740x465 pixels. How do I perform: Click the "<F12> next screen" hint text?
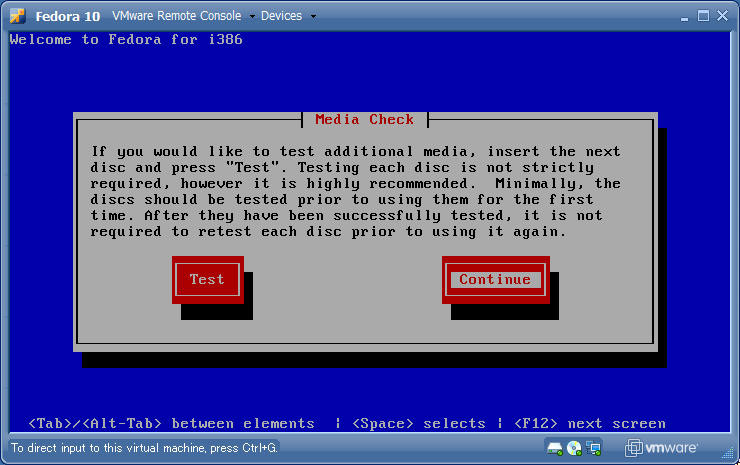pyautogui.click(x=590, y=423)
